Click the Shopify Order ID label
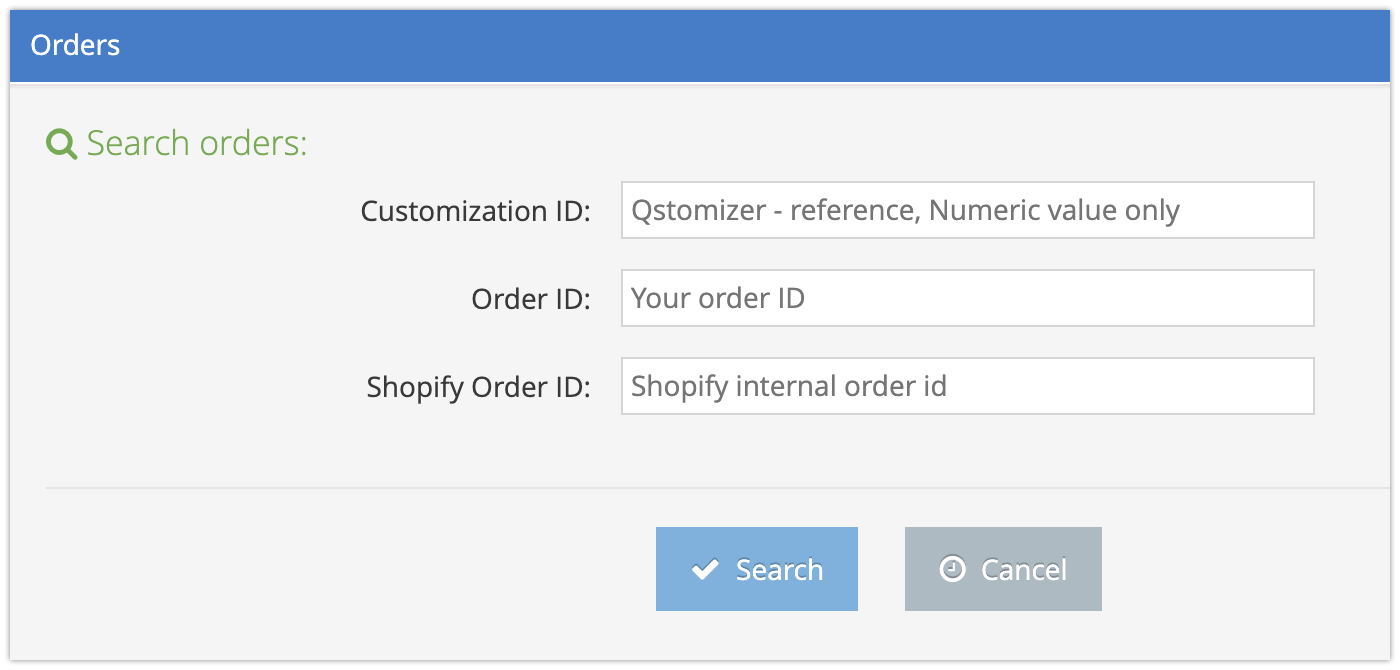The height and width of the screenshot is (670, 1400). (x=479, y=387)
